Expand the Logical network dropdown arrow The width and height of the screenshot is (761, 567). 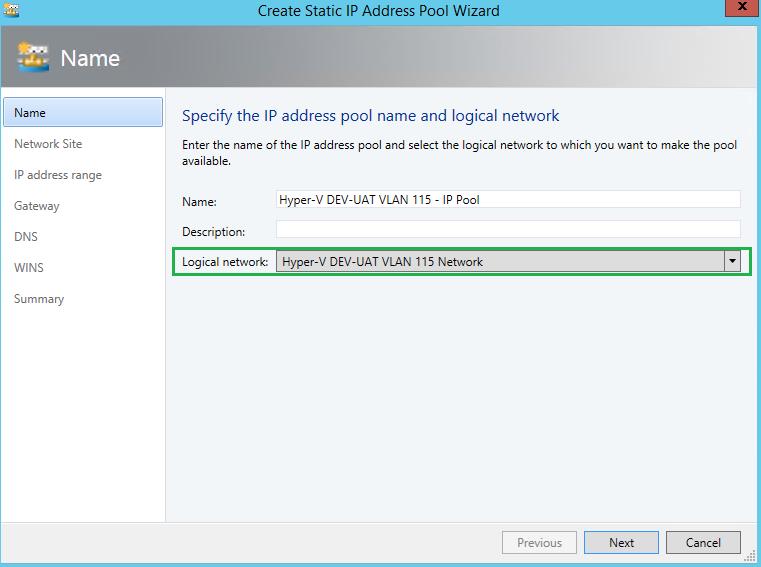pos(732,261)
